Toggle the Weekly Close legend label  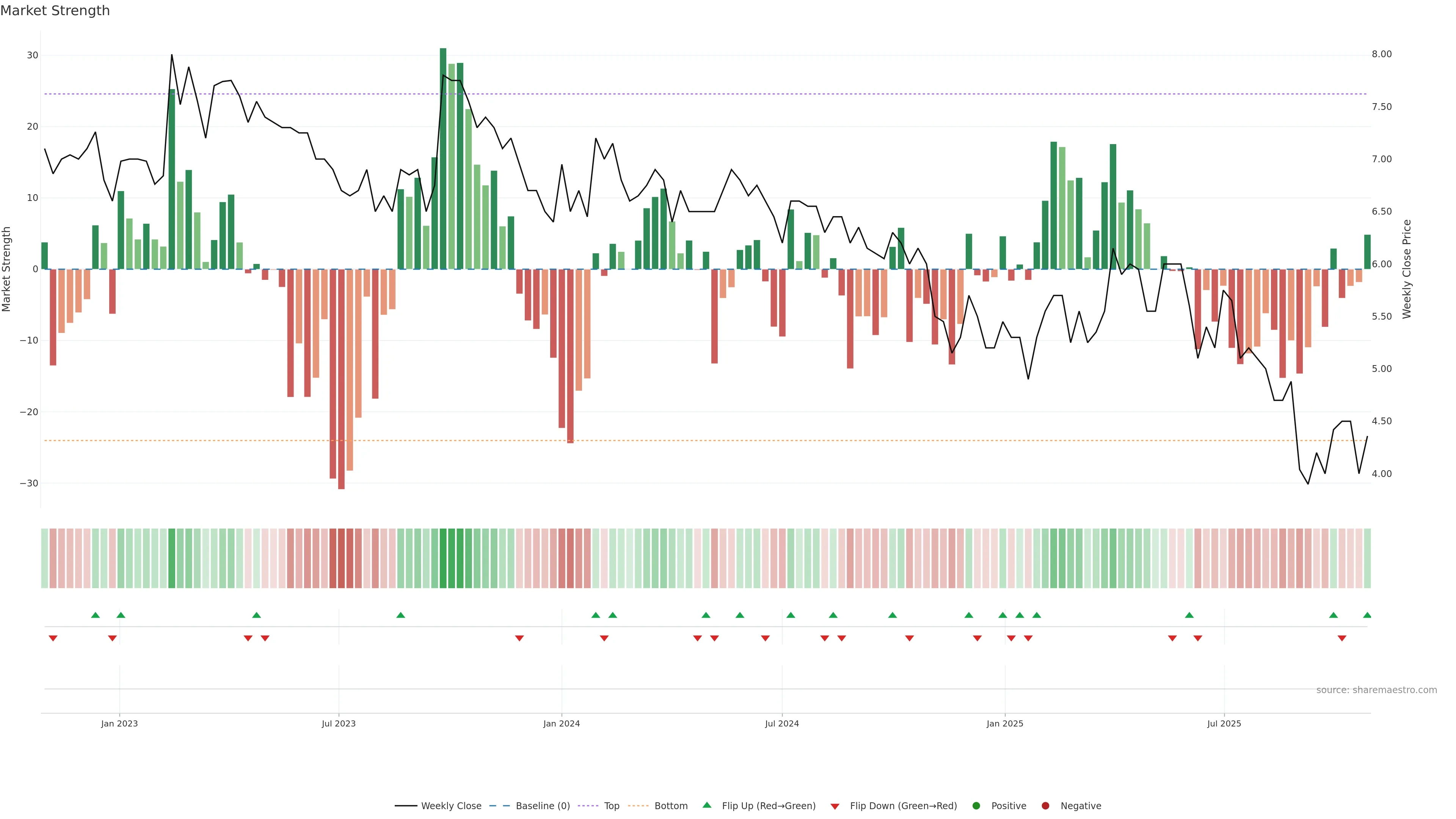pos(451,806)
